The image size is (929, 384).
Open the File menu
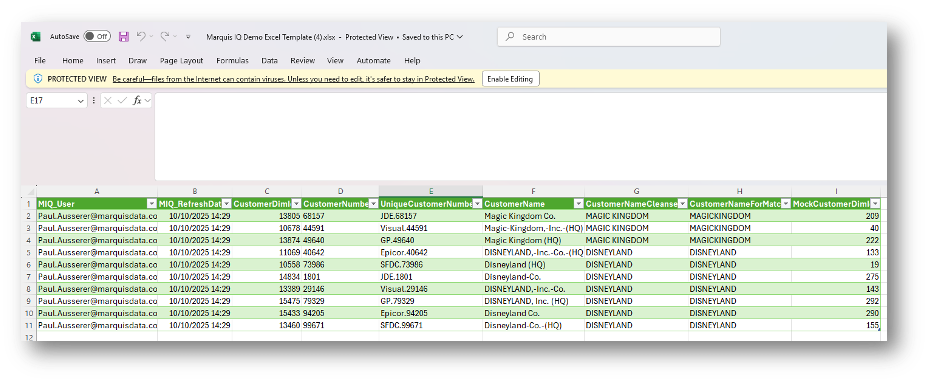coord(40,60)
